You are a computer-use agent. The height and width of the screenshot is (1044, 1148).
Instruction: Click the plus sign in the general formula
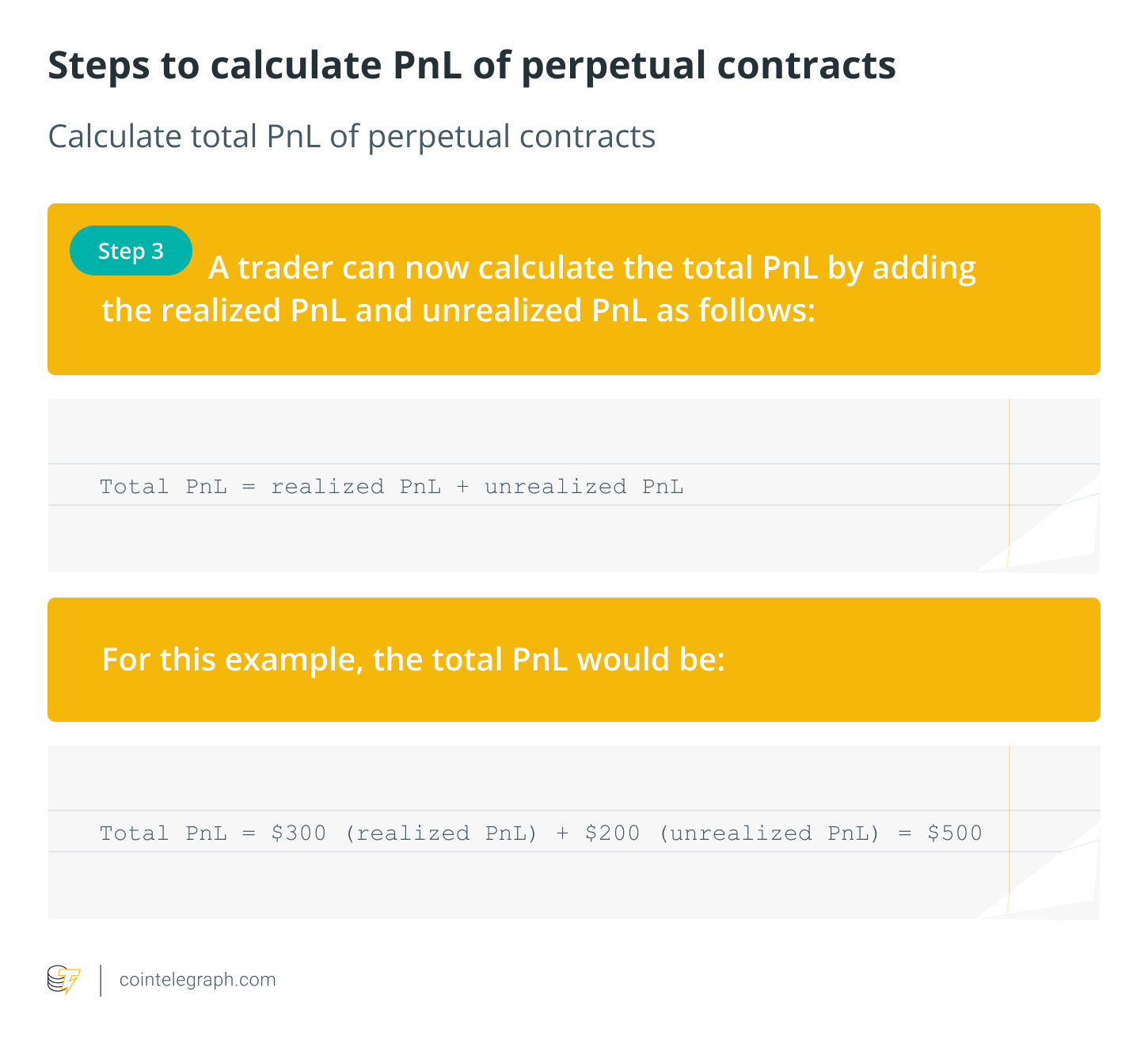[x=463, y=486]
